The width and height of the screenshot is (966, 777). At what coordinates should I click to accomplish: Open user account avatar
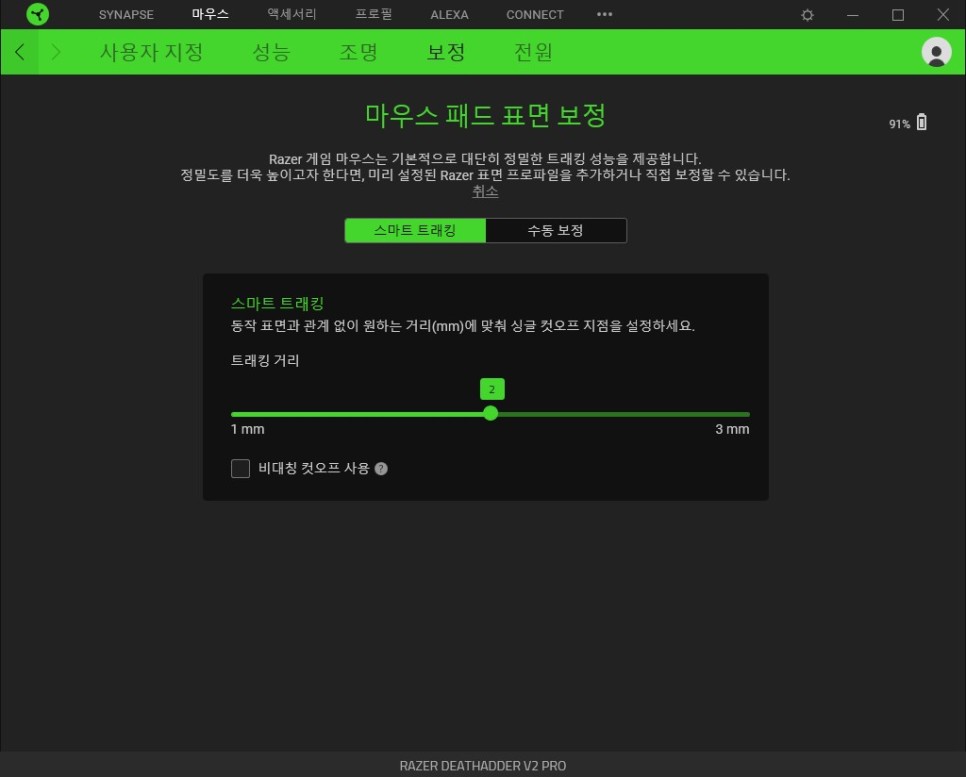[x=936, y=52]
